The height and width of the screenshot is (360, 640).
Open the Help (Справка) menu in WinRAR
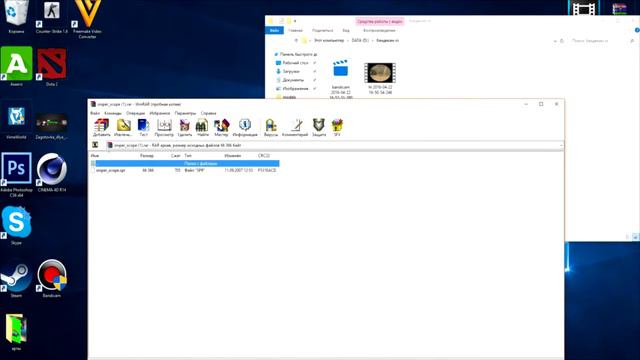(209, 113)
